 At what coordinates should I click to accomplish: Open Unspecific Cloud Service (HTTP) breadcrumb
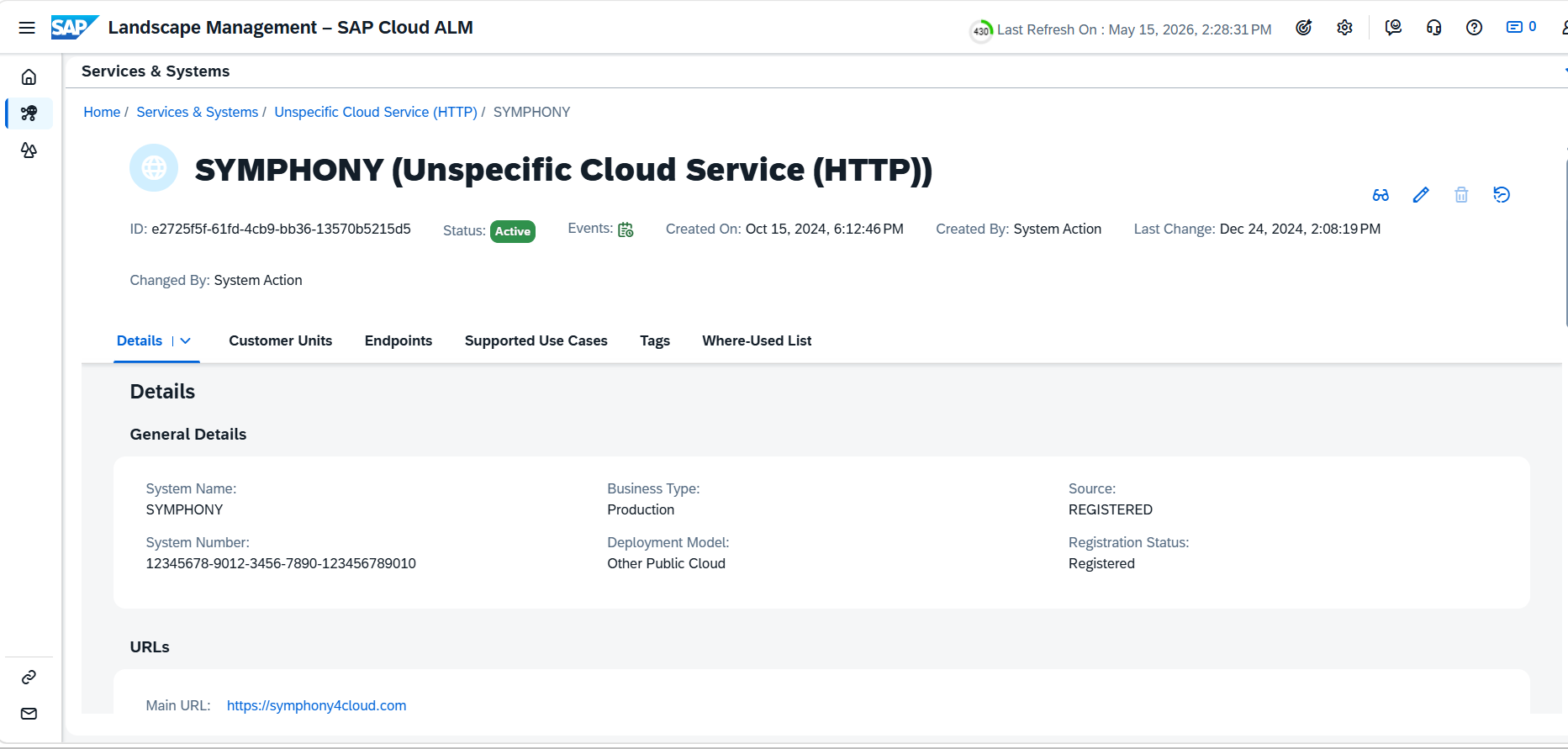[x=376, y=112]
